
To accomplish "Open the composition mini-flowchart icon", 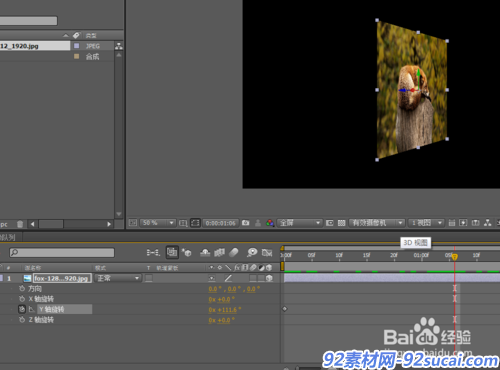I will (x=153, y=253).
